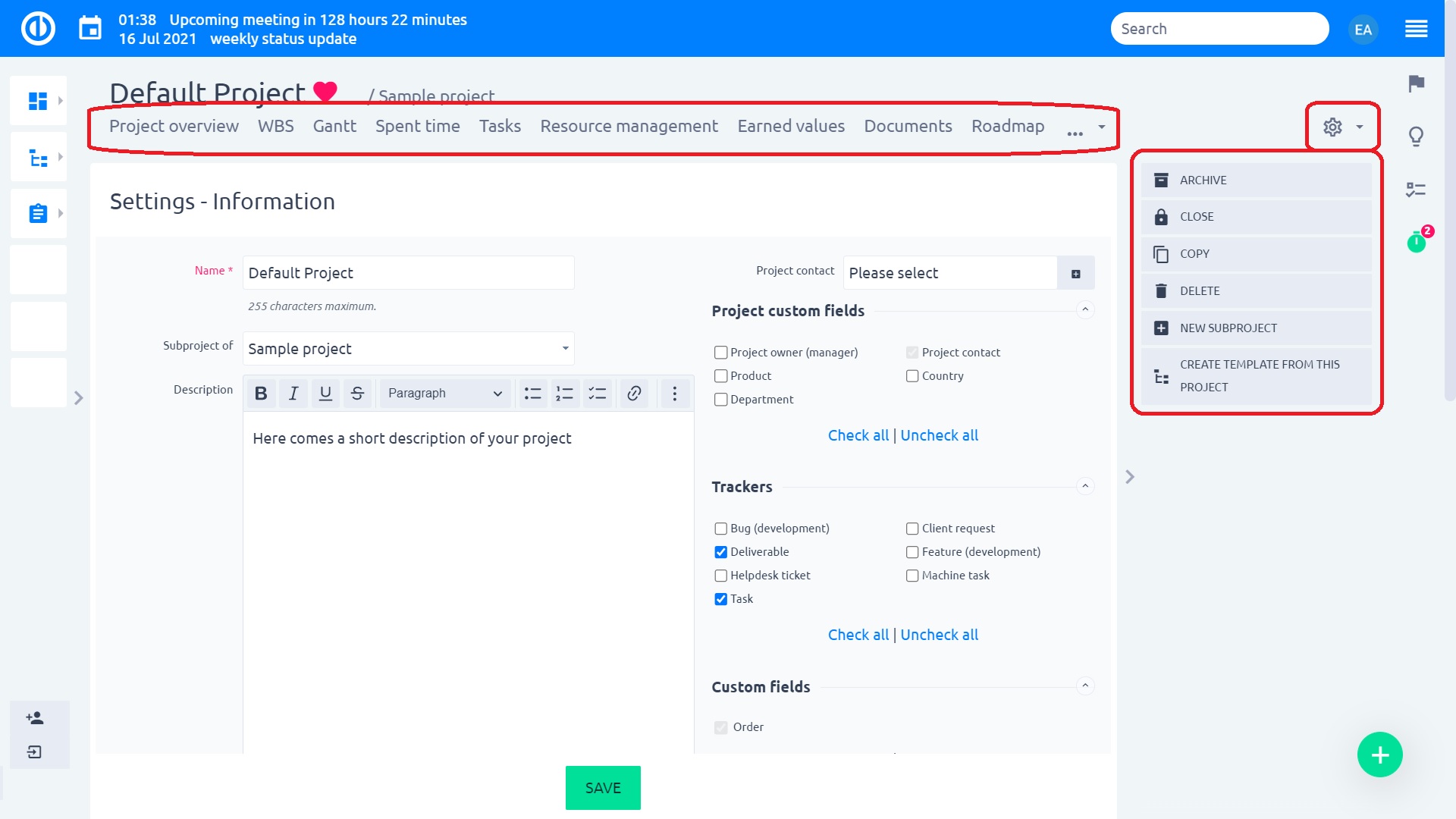Open the flag icon in the right sidebar
Viewport: 1456px width, 819px height.
coord(1416,83)
